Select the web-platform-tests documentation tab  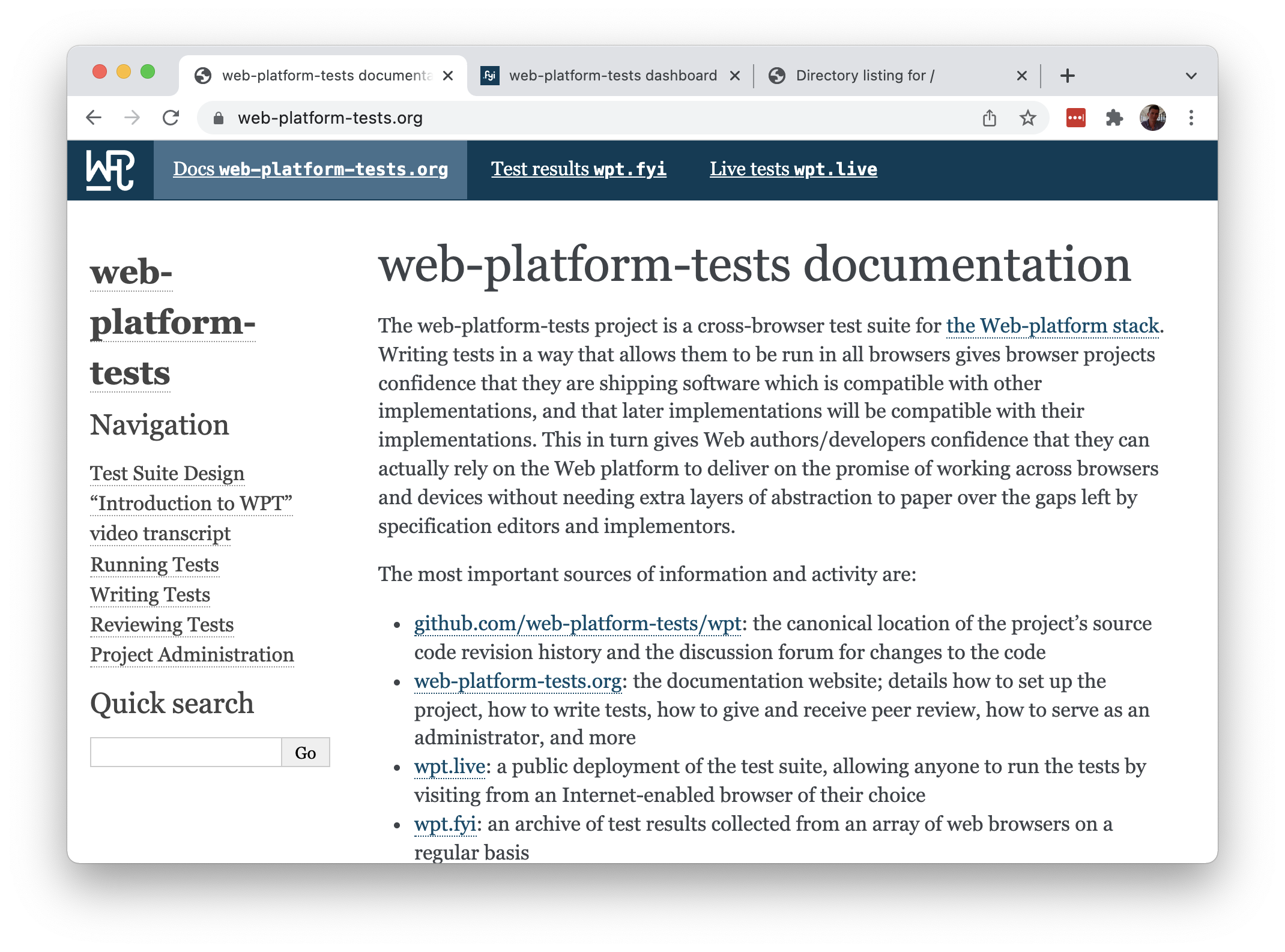pyautogui.click(x=322, y=76)
